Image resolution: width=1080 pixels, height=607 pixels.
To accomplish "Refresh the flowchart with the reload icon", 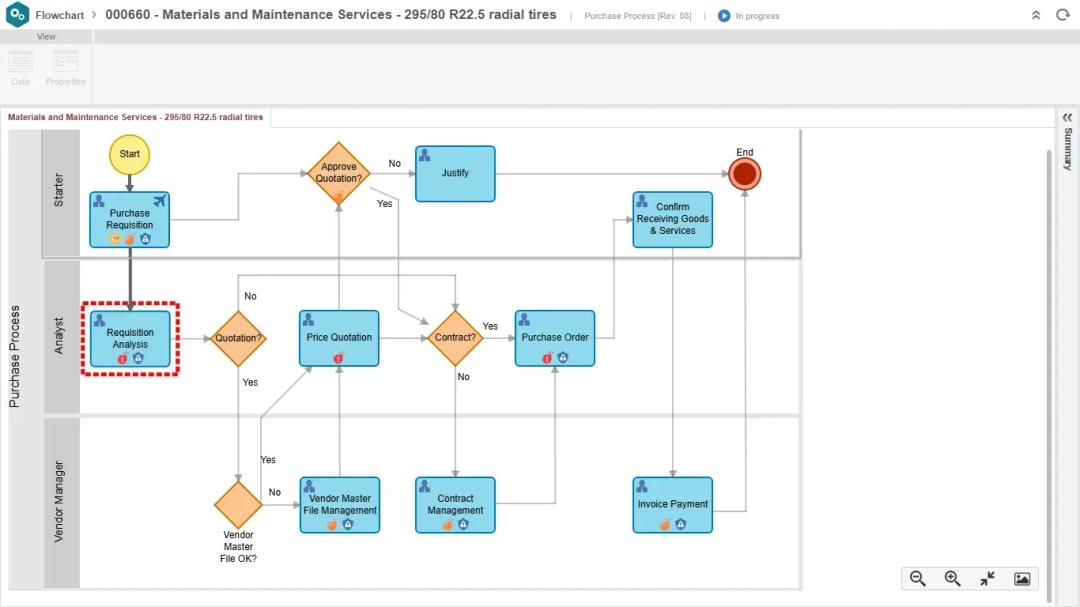I will [1063, 15].
